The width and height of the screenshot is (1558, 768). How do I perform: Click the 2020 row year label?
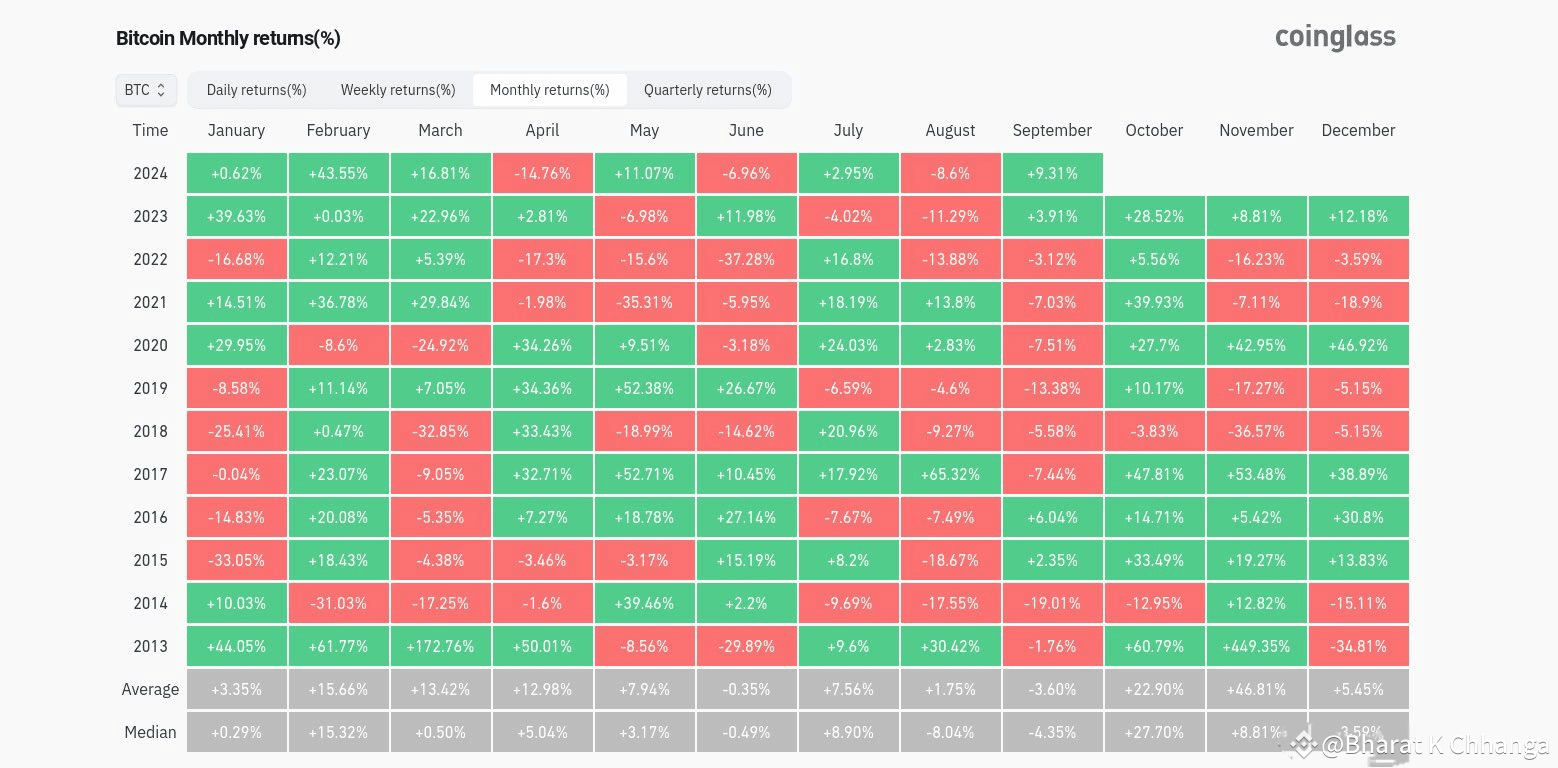coord(150,345)
